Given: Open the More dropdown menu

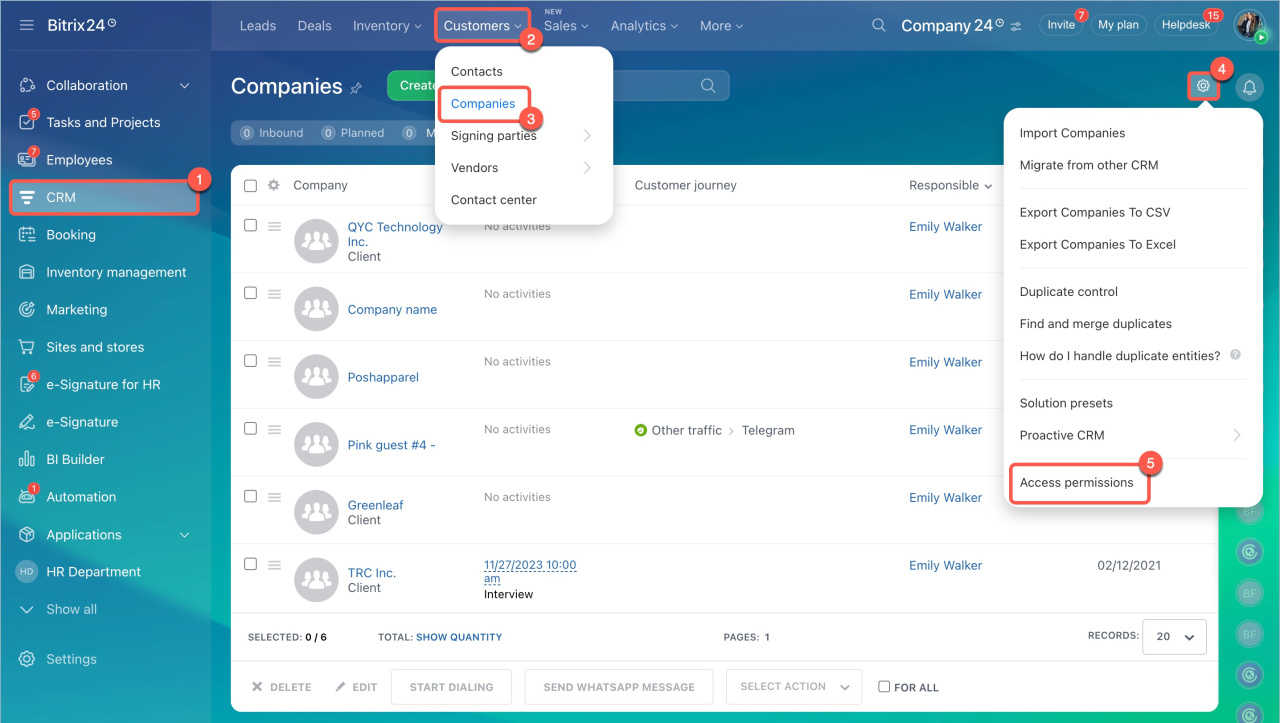Looking at the screenshot, I should tap(721, 26).
